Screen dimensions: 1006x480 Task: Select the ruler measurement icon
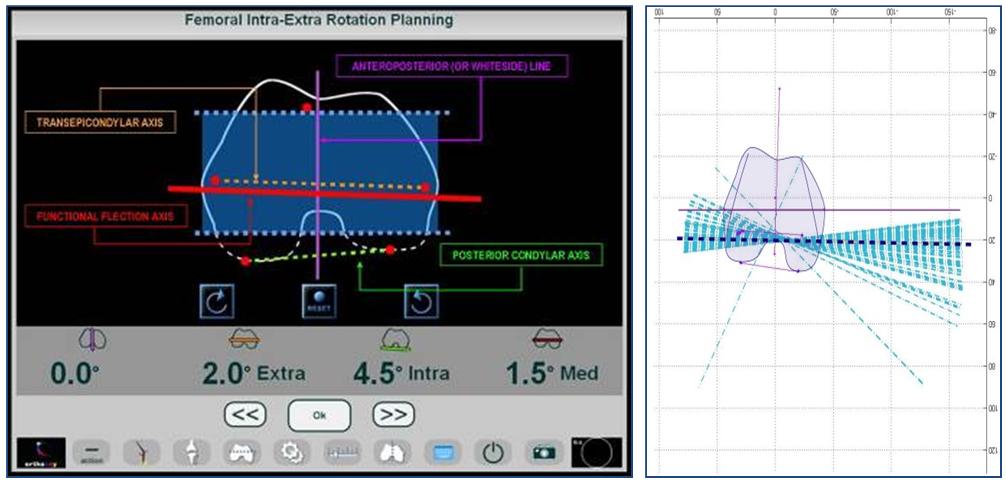pyautogui.click(x=342, y=452)
